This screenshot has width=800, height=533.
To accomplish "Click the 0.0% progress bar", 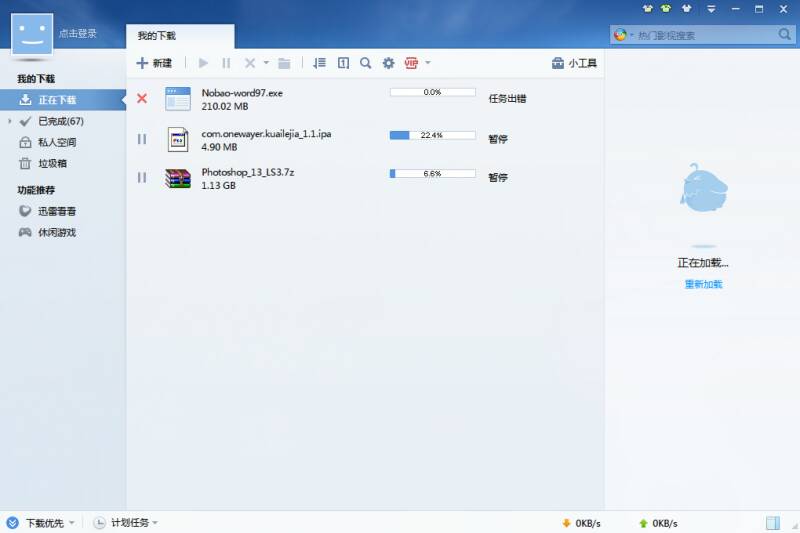I will click(433, 92).
